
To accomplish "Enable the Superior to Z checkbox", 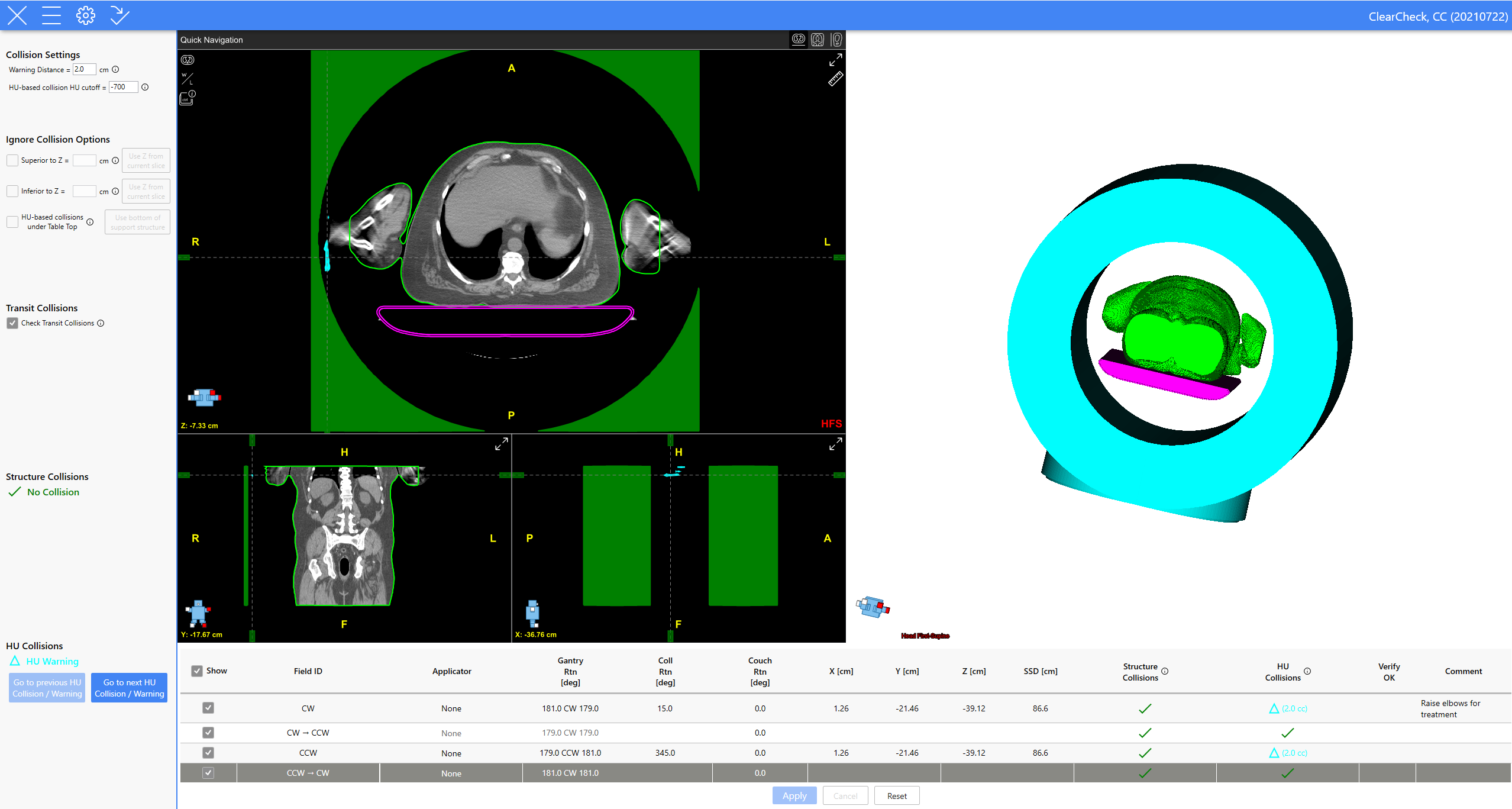I will pyautogui.click(x=12, y=160).
